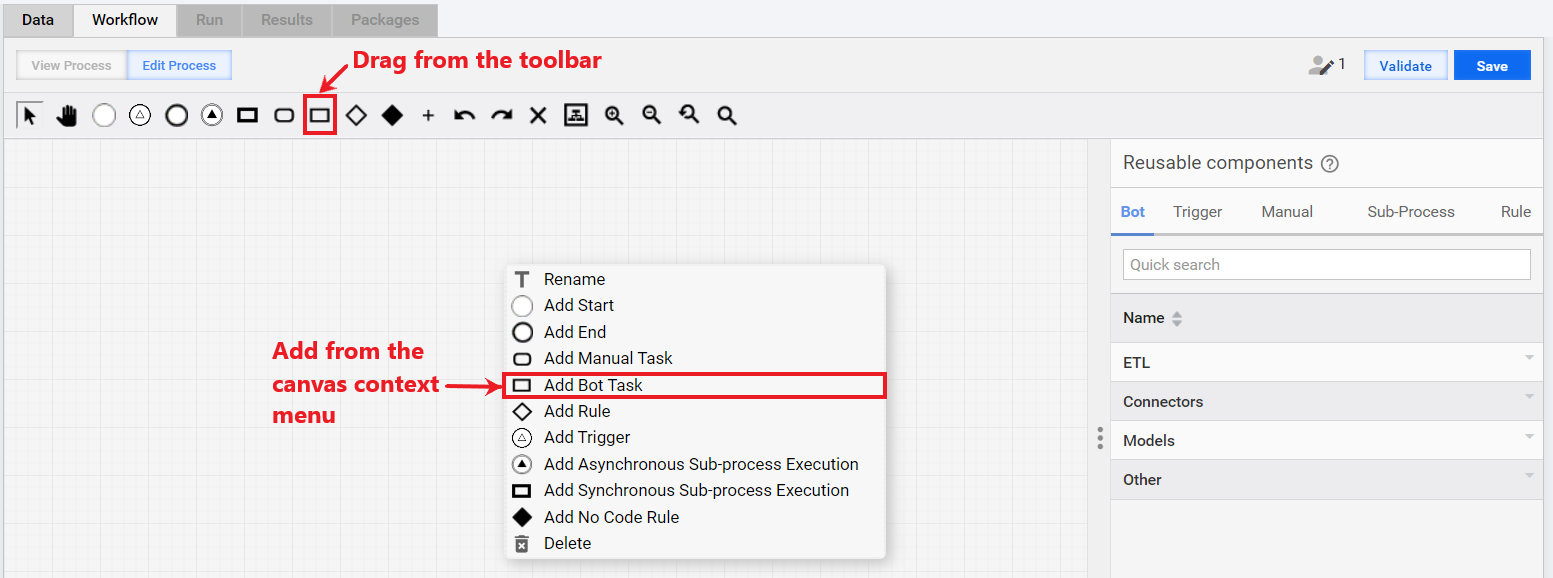This screenshot has height=578, width=1553.
Task: Click the delete X toolbar icon
Action: pos(538,116)
